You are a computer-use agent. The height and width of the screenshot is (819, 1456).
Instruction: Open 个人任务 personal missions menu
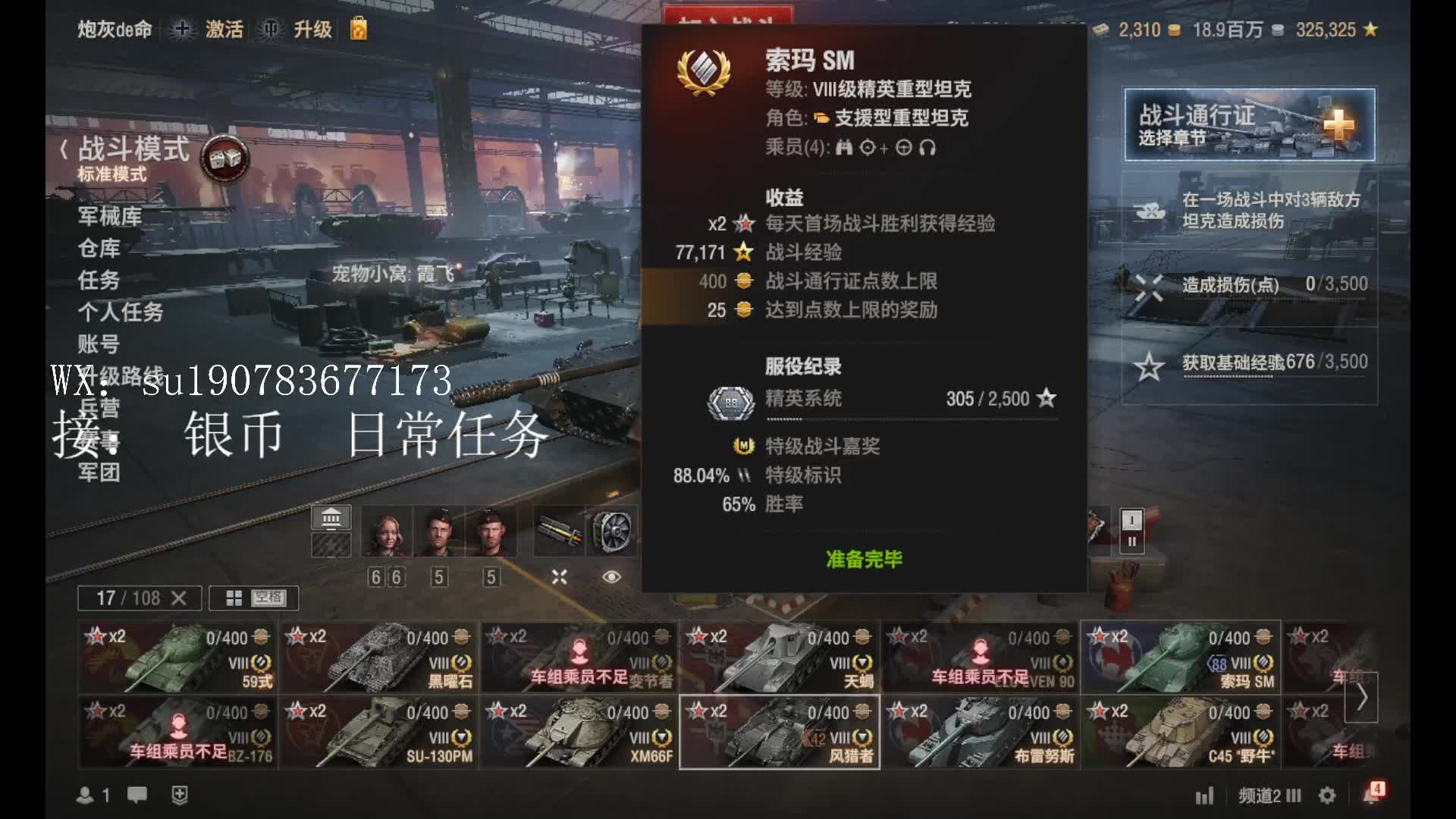coord(120,312)
